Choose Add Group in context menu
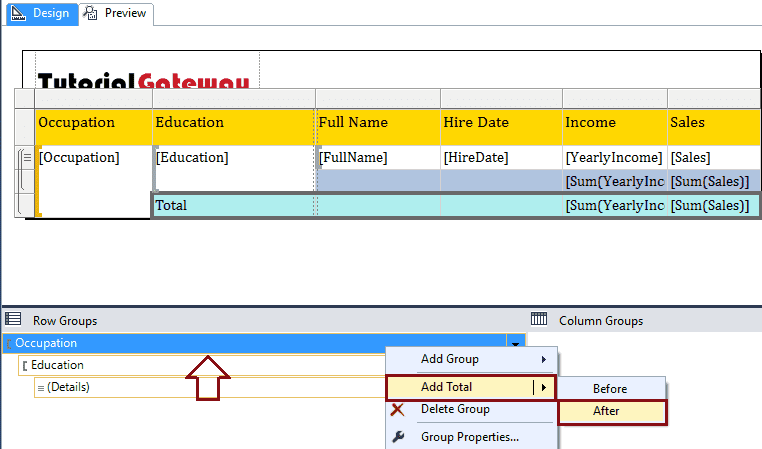 point(471,360)
